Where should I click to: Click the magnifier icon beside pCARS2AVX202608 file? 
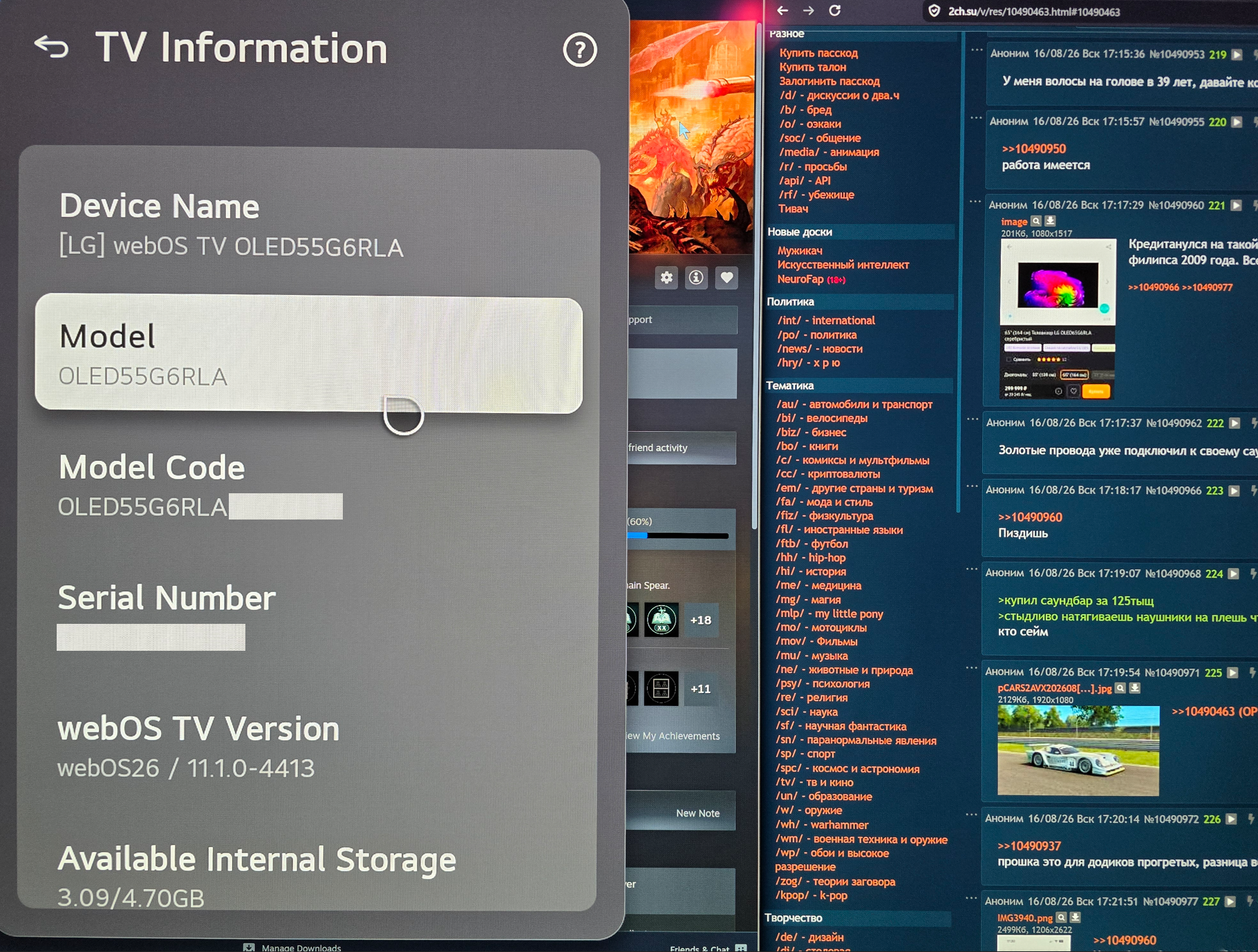point(1120,688)
